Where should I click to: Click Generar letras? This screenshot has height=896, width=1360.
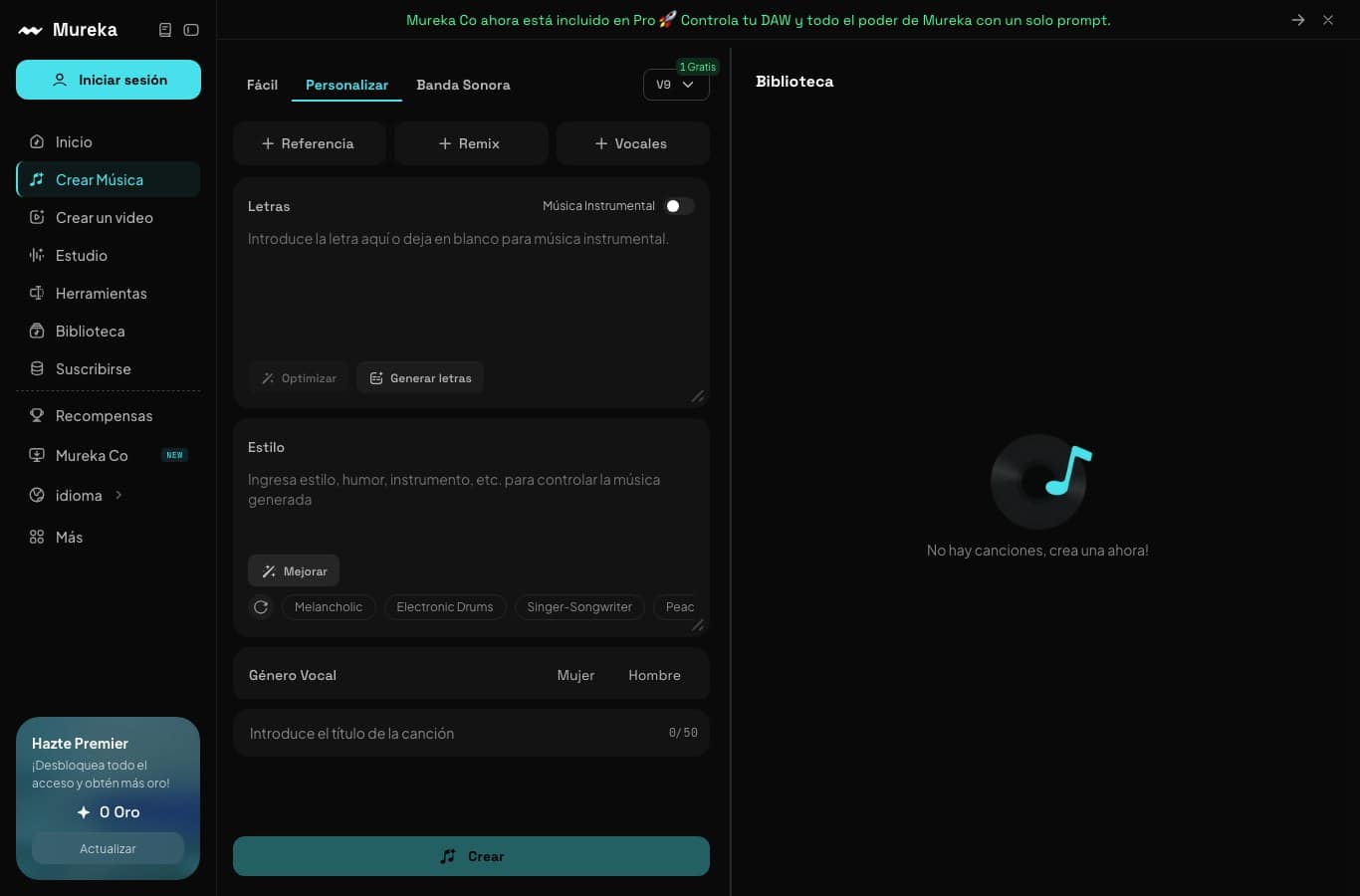tap(420, 378)
